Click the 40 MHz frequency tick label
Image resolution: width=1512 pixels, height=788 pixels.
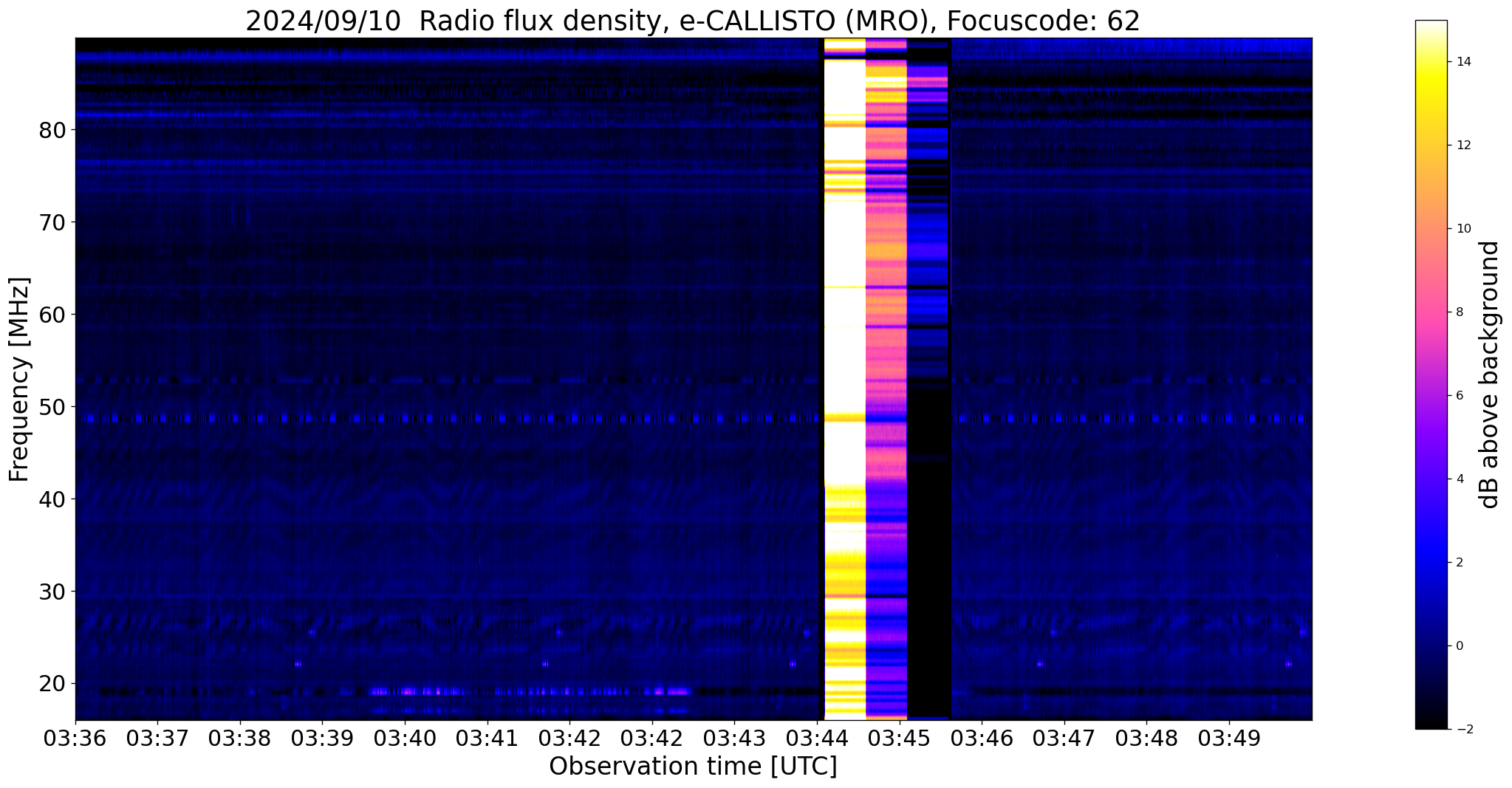pyautogui.click(x=52, y=499)
